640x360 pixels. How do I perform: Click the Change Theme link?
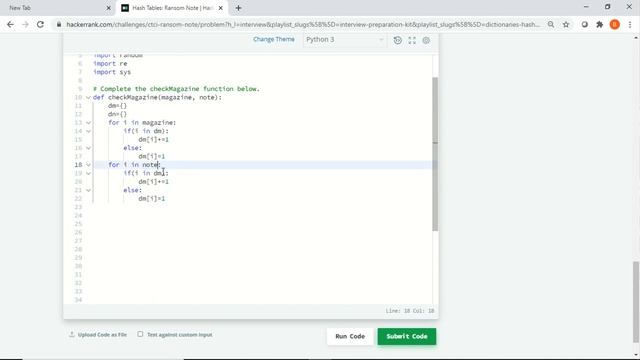(273, 39)
